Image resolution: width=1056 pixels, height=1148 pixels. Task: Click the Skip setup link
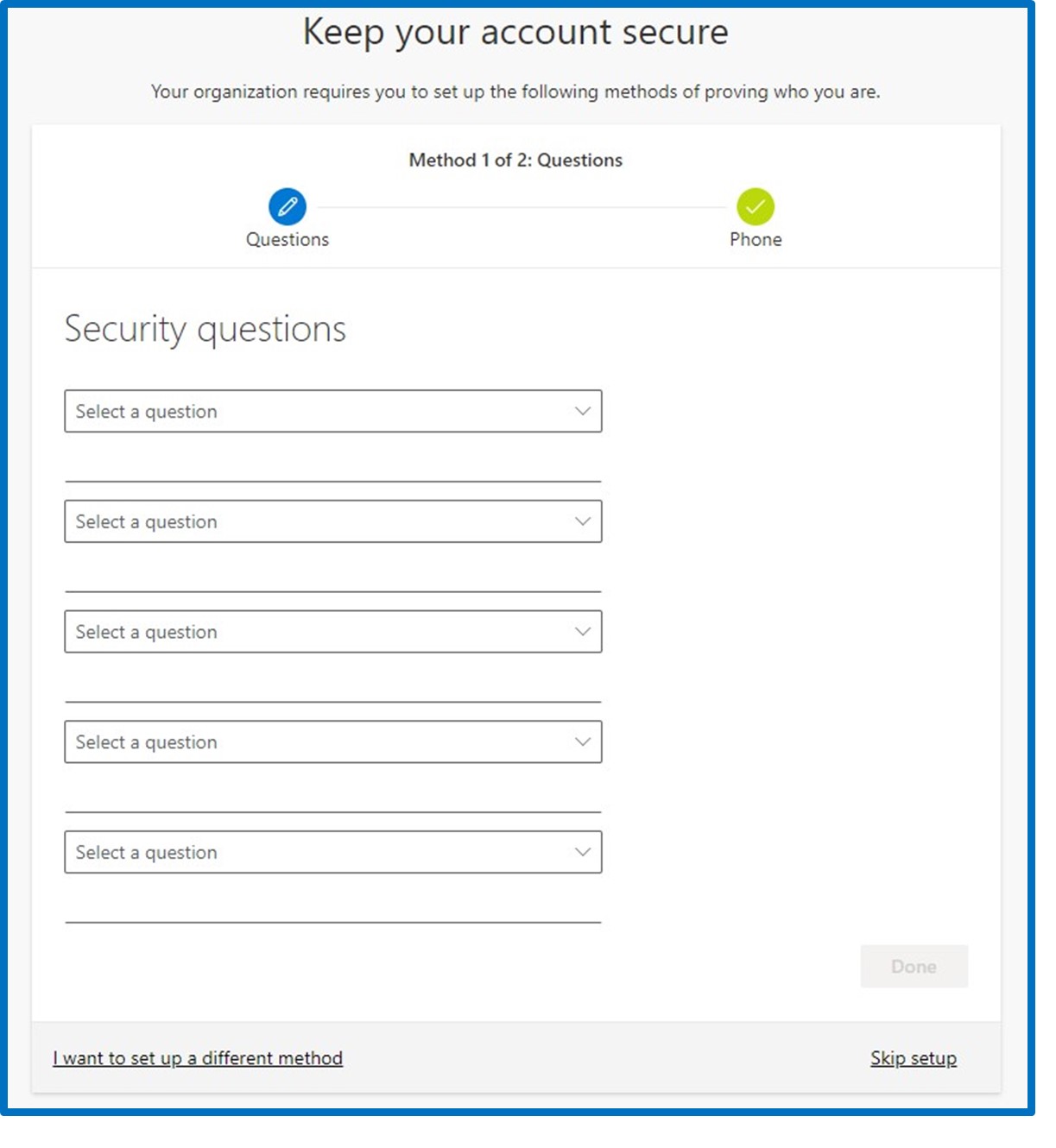pyautogui.click(x=914, y=1058)
